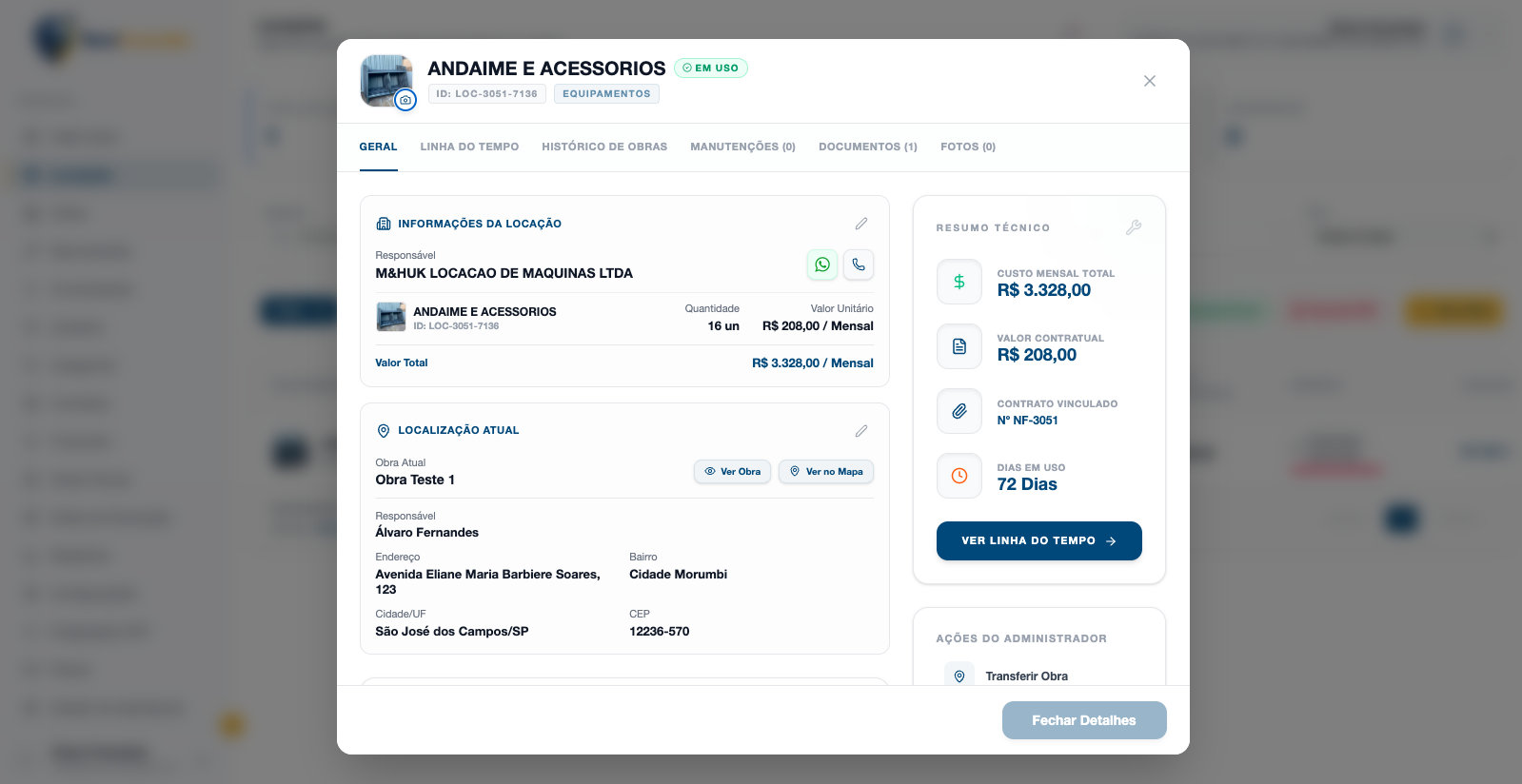Switch to Histórico de Obras tab
This screenshot has width=1522, height=784.
point(604,147)
